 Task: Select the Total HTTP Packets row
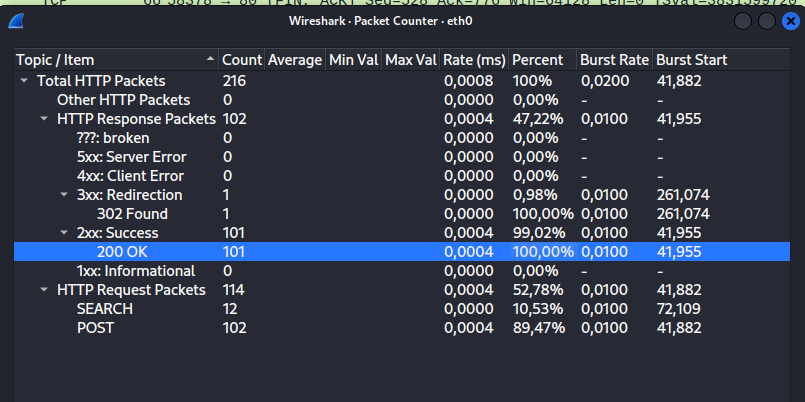point(402,81)
